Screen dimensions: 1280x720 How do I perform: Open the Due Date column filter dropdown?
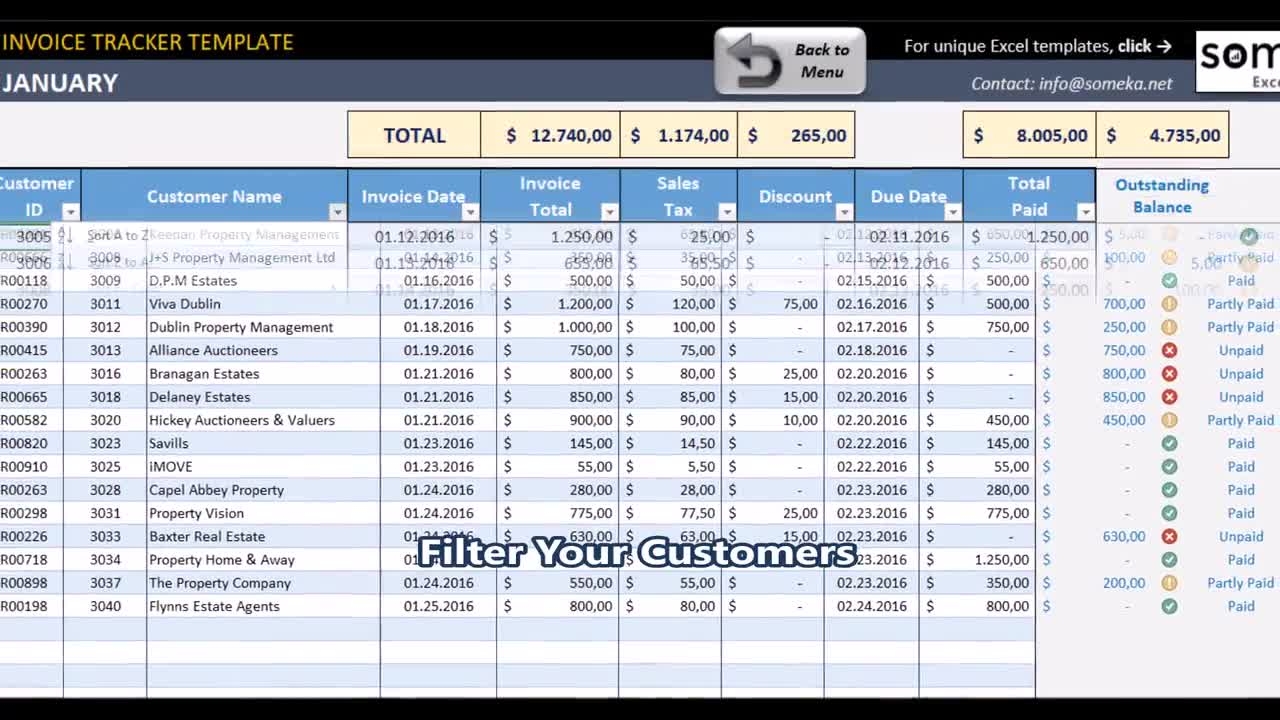953,213
